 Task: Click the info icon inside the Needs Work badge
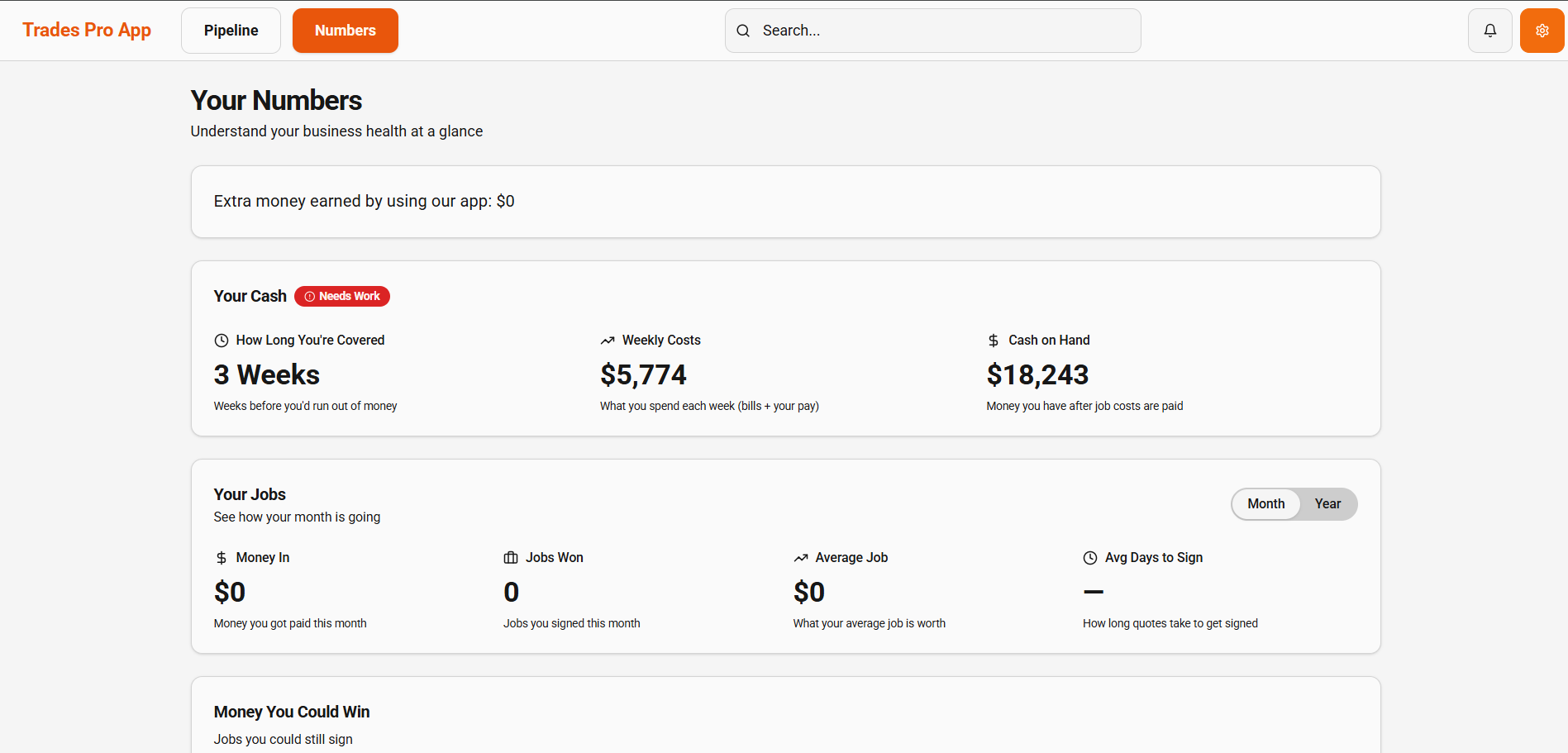point(309,296)
